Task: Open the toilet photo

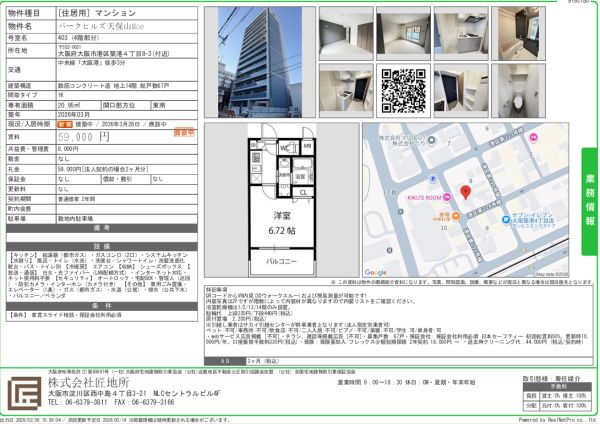Action: pyautogui.click(x=518, y=91)
